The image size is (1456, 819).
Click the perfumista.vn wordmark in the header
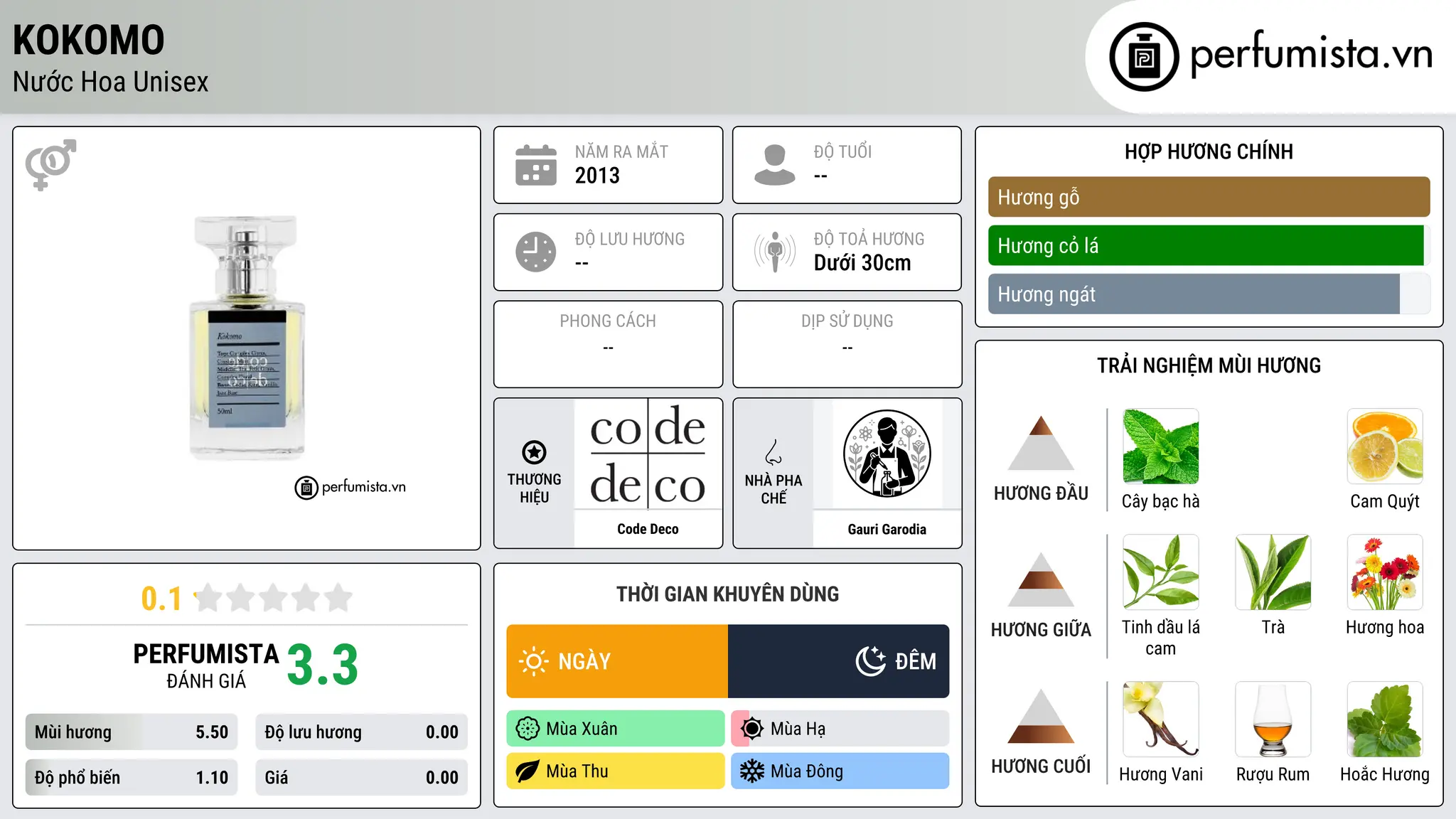pyautogui.click(x=1311, y=54)
